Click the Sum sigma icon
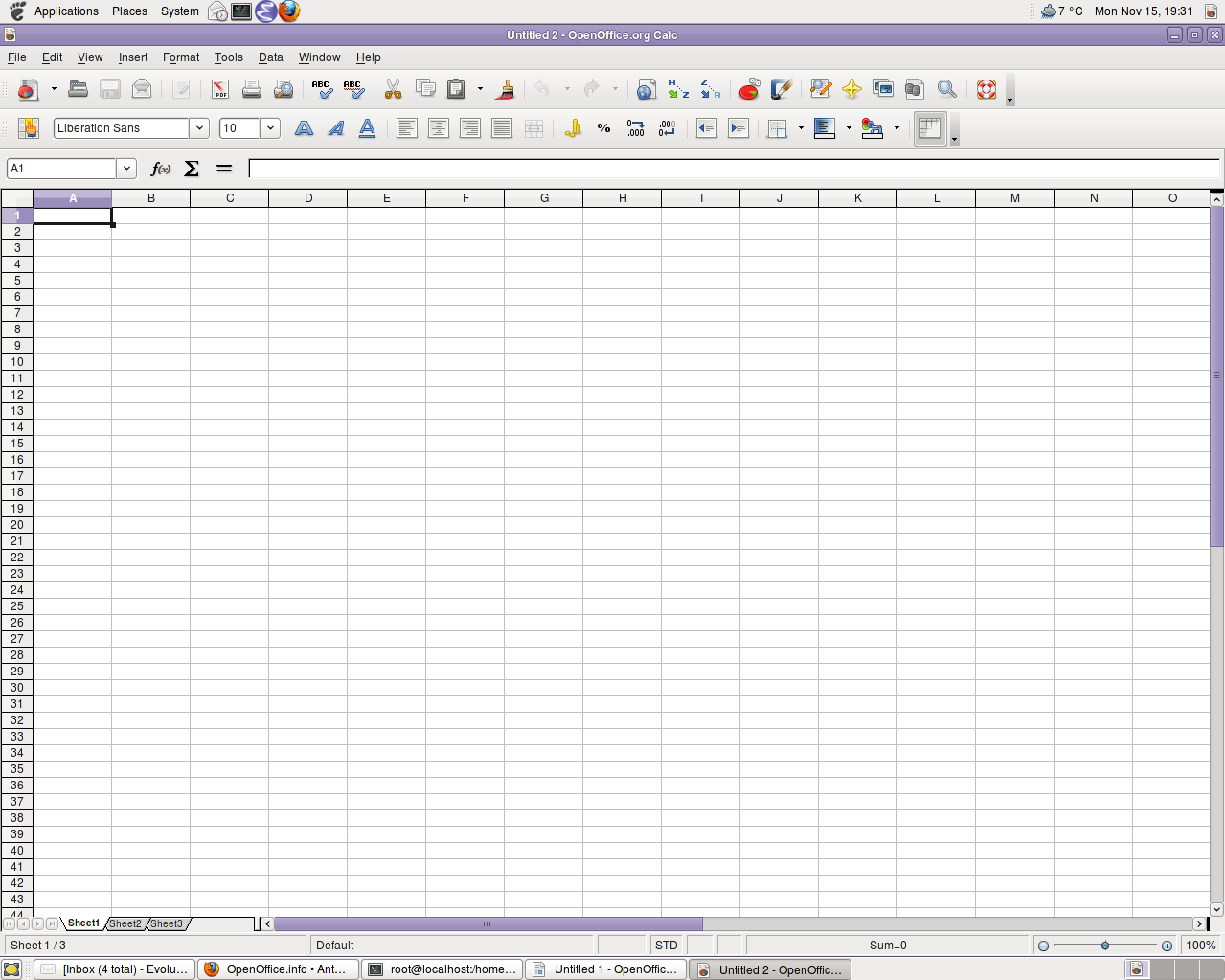Image resolution: width=1225 pixels, height=980 pixels. click(x=192, y=169)
